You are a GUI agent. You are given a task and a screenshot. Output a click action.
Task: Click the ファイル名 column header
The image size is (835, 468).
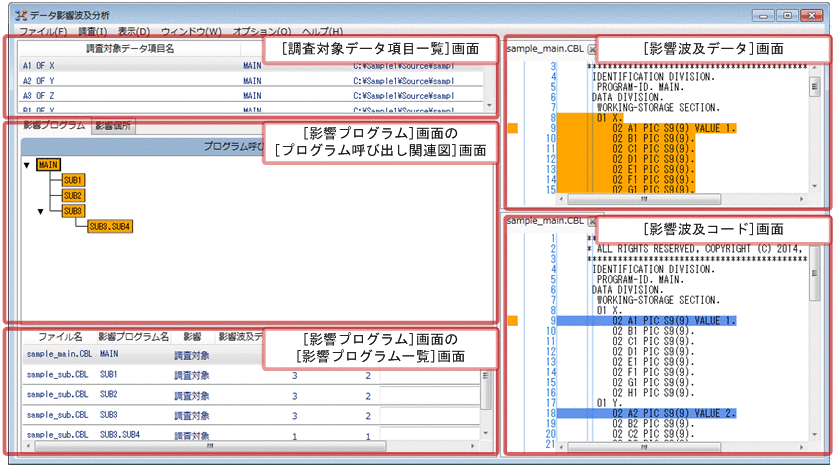tap(60, 337)
